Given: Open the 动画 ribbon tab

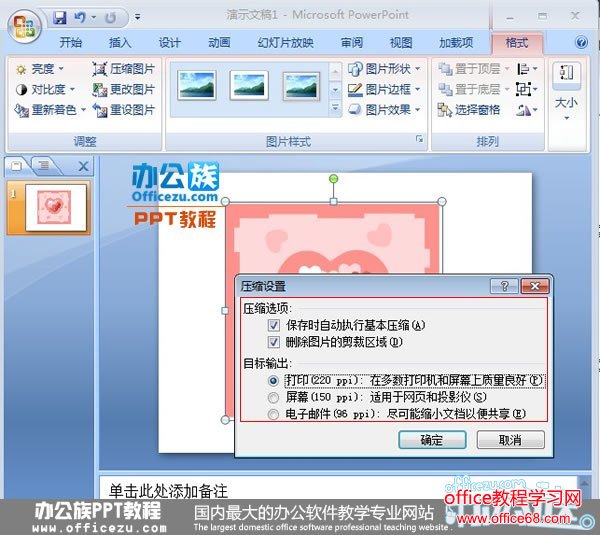Looking at the screenshot, I should (x=219, y=42).
